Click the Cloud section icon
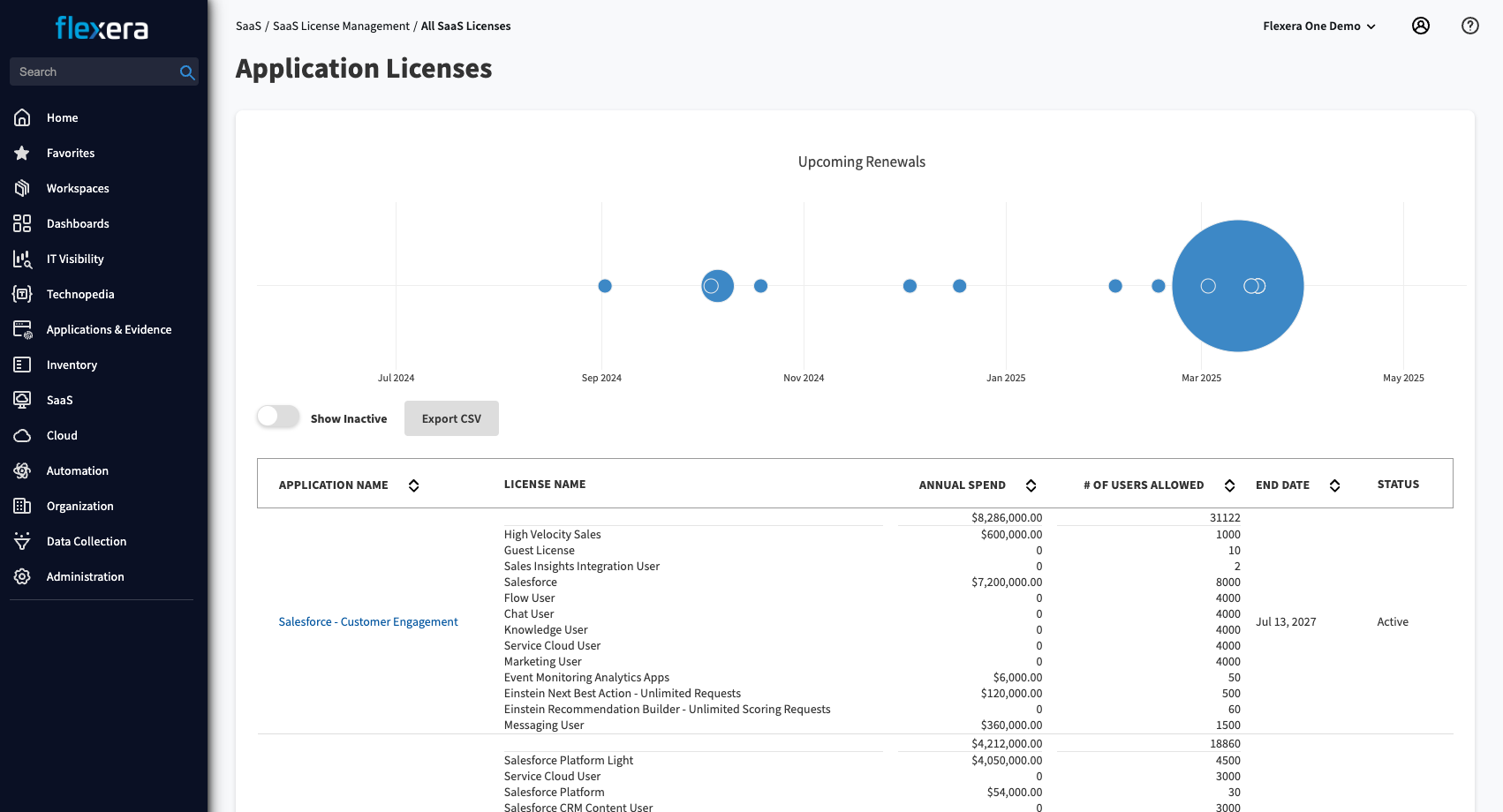The image size is (1503, 812). point(22,435)
